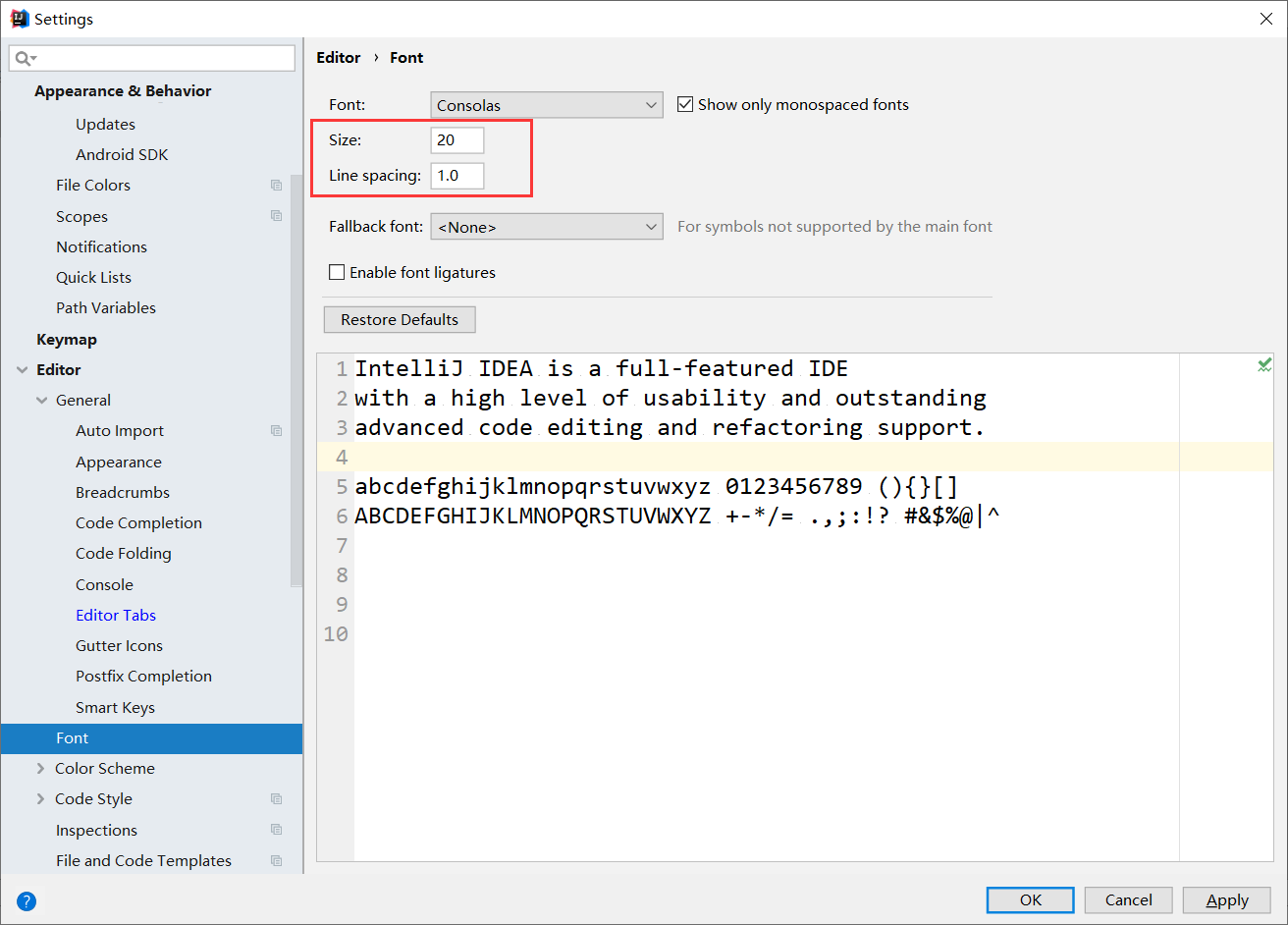Click the project-level icon beside Auto Import

tap(276, 430)
